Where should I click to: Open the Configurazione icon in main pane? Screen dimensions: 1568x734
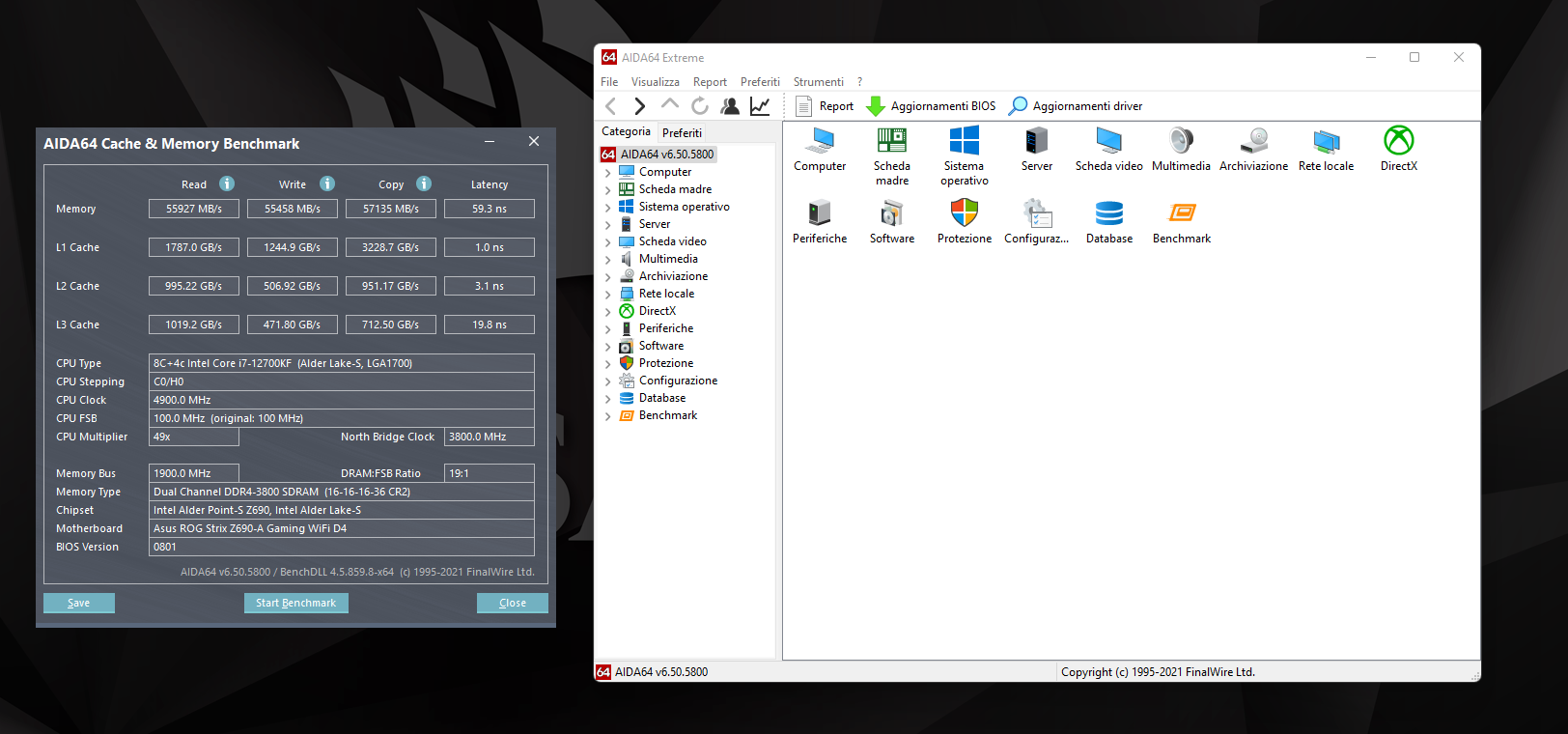tap(1037, 213)
